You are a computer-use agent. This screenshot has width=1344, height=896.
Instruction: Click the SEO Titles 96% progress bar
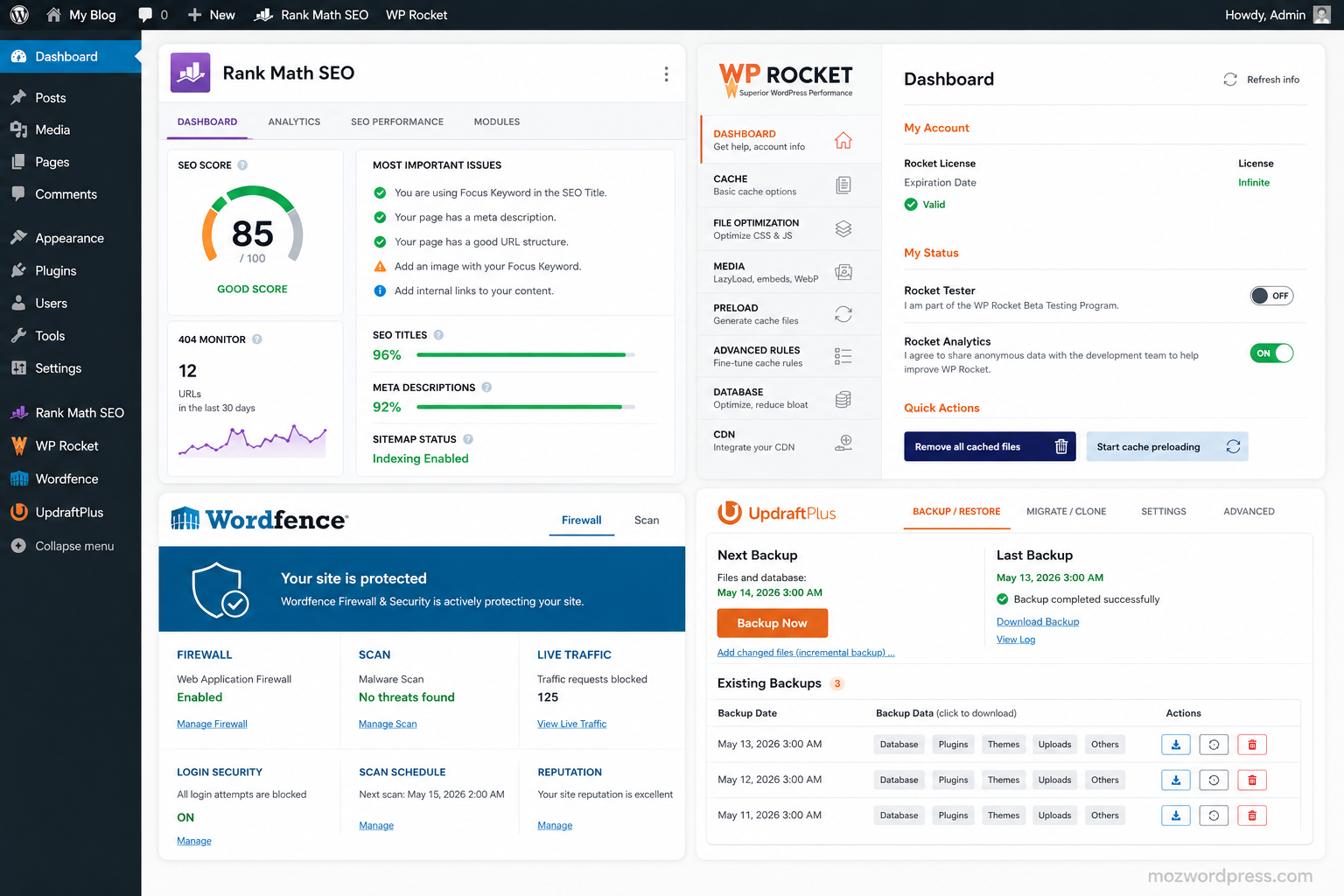(526, 355)
